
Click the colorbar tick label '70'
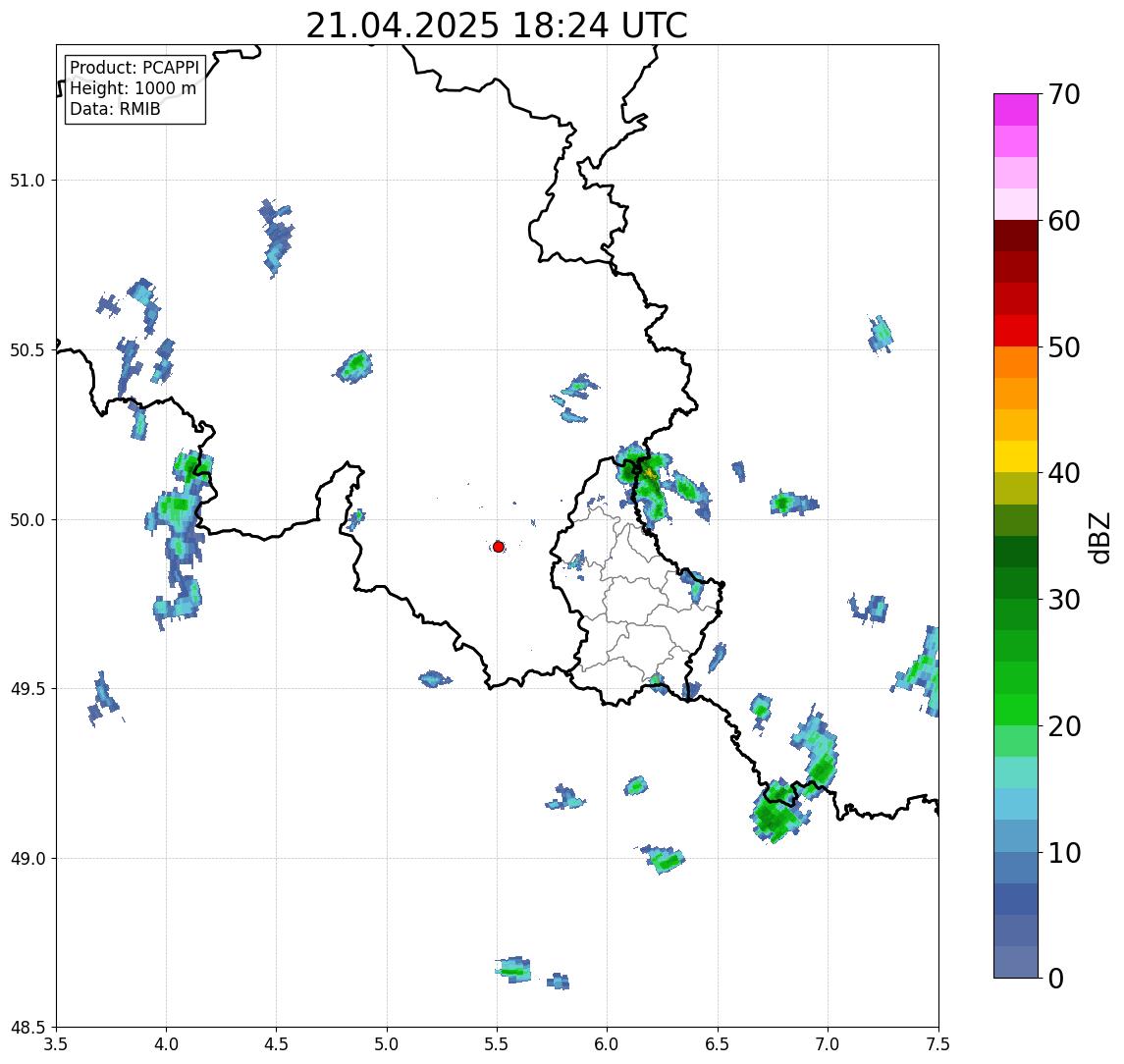pos(1064,94)
